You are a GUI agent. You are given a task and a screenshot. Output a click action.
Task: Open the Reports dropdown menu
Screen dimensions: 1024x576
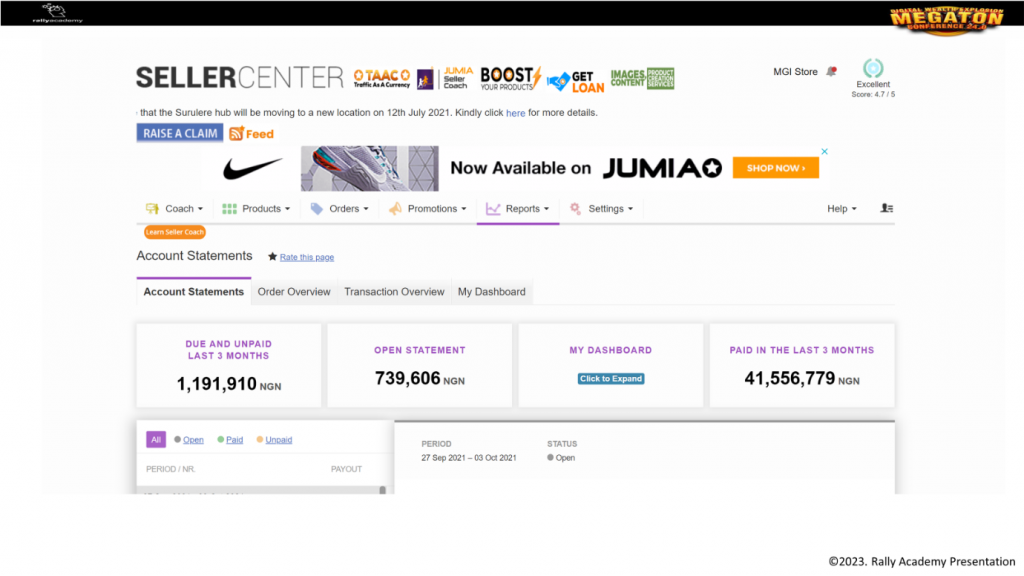pos(518,209)
